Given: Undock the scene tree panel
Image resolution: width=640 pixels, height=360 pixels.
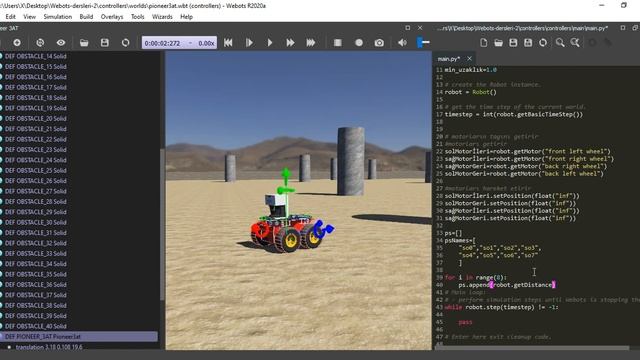Looking at the screenshot, I should (407, 28).
